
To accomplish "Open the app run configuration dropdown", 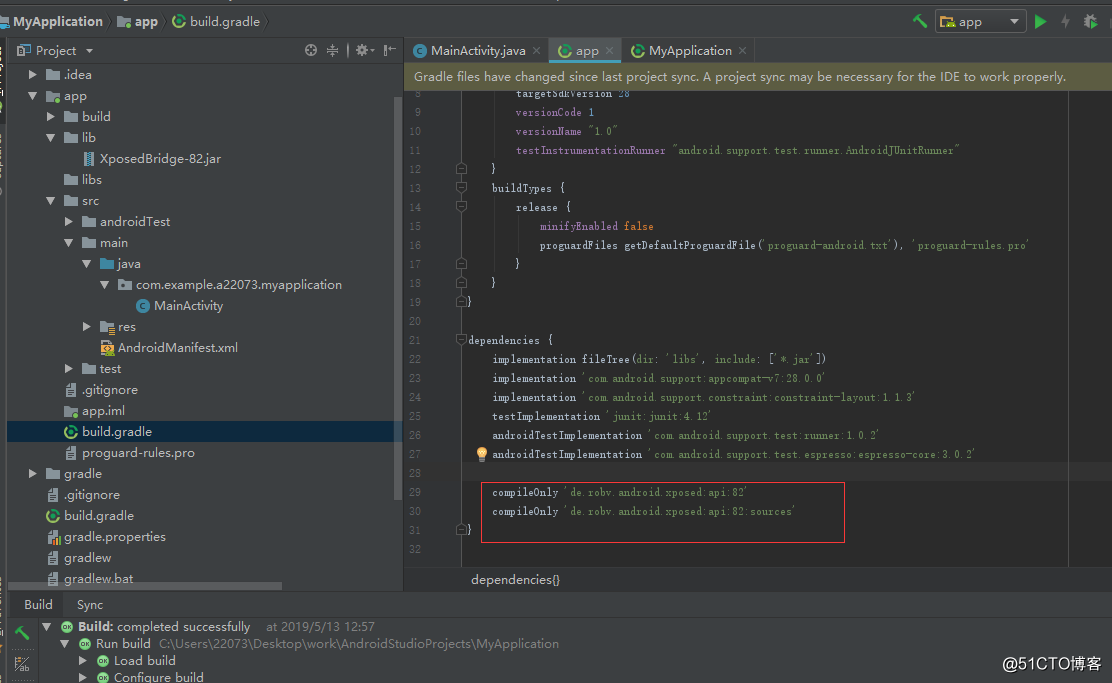I will click(x=980, y=22).
